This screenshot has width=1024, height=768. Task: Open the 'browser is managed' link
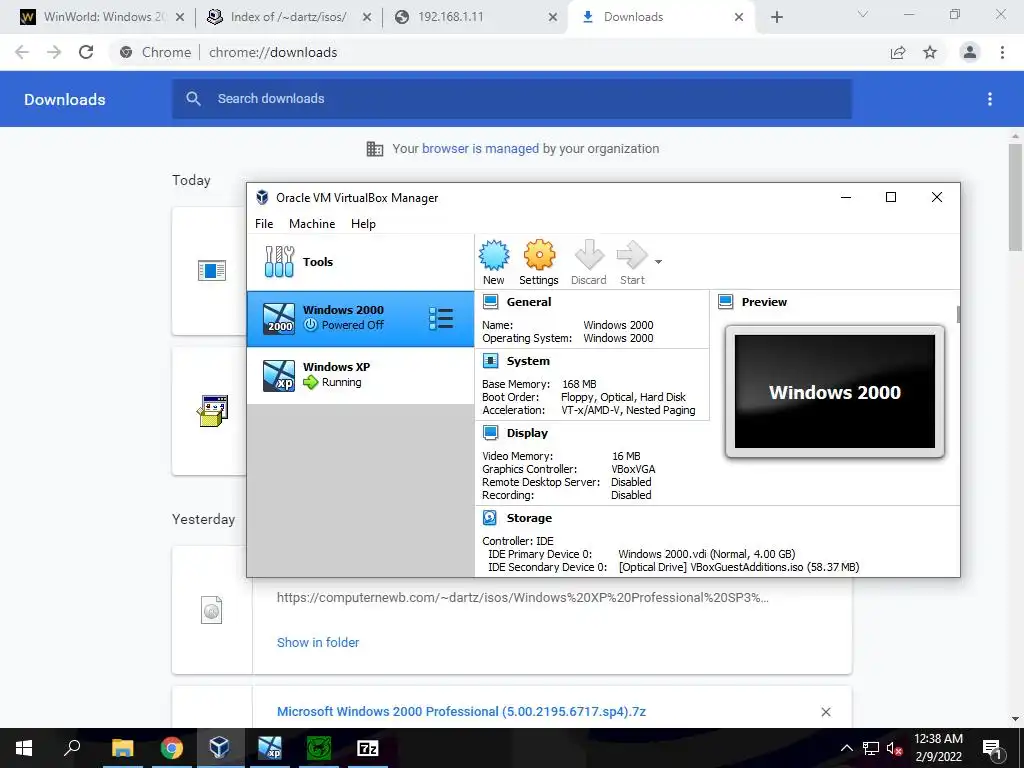click(x=480, y=149)
